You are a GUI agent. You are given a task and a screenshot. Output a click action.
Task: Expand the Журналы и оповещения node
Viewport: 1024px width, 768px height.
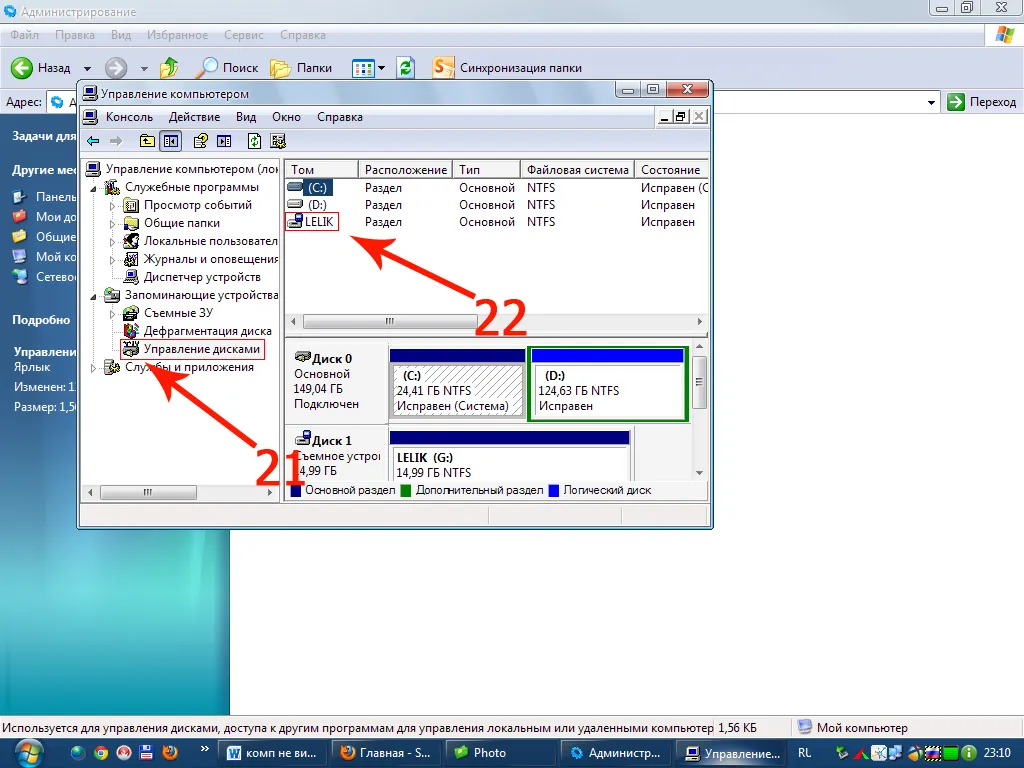[112, 260]
